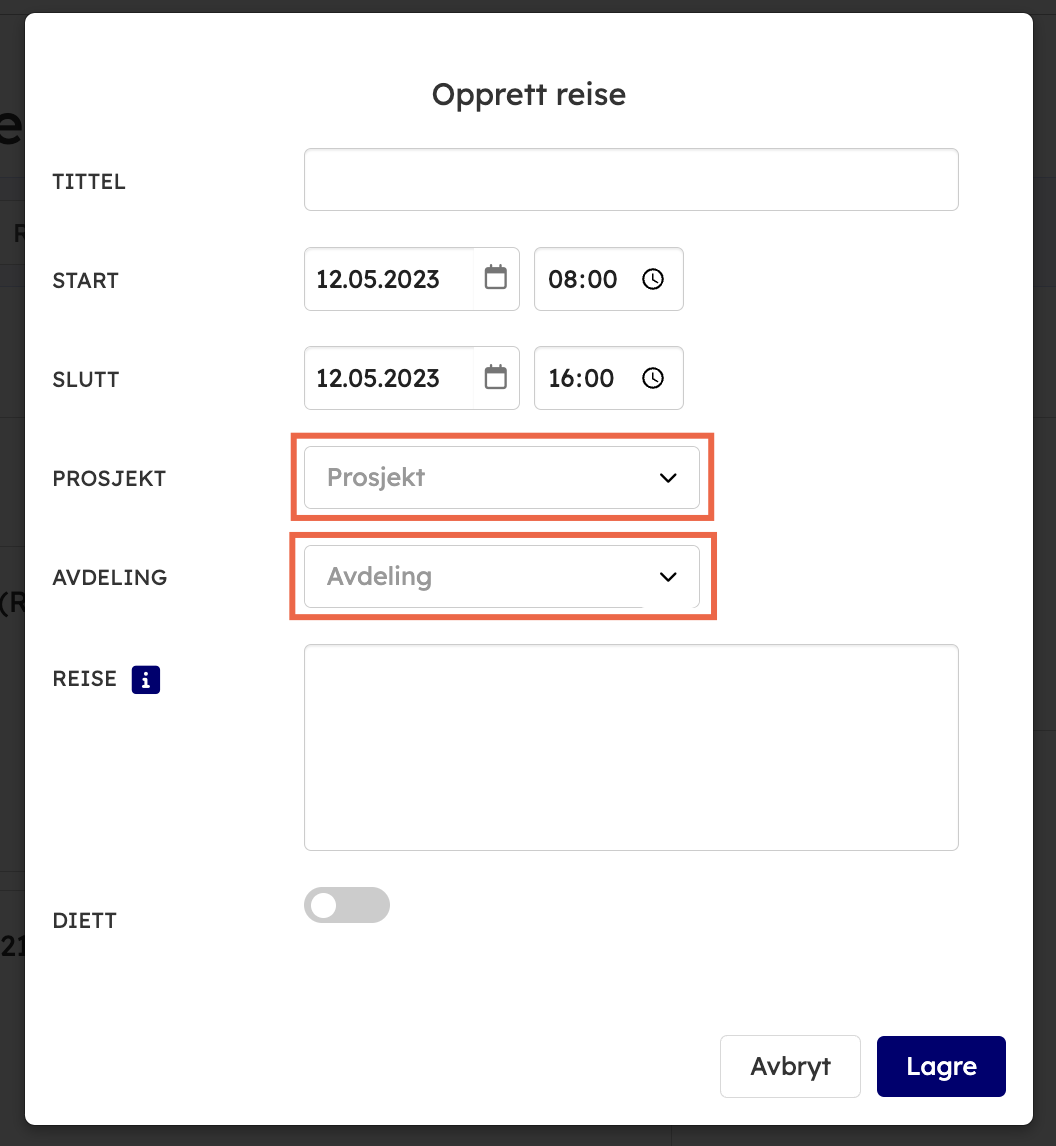Select the START time 08:00 value
The image size is (1056, 1146).
(x=583, y=279)
